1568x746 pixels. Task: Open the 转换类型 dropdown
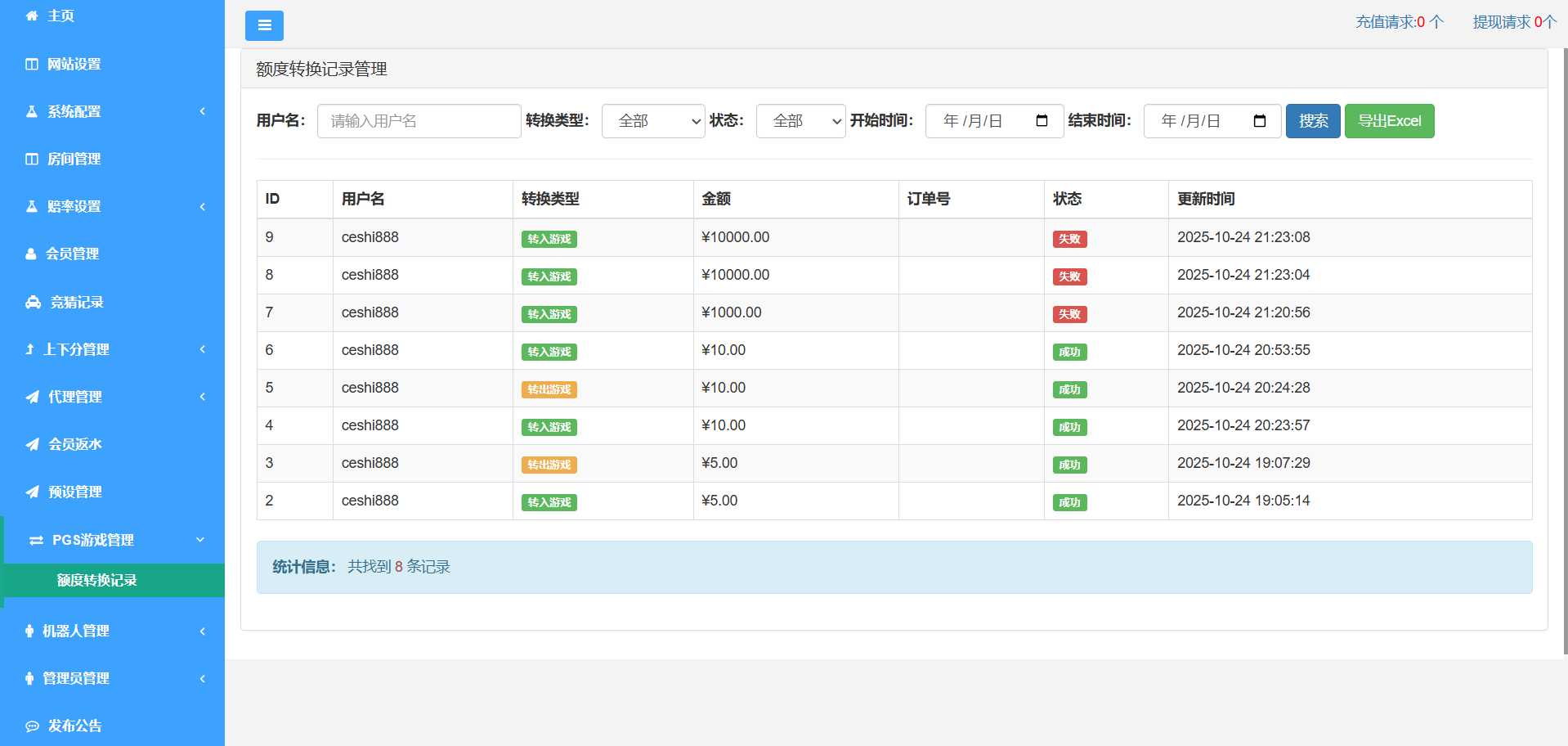tap(652, 121)
